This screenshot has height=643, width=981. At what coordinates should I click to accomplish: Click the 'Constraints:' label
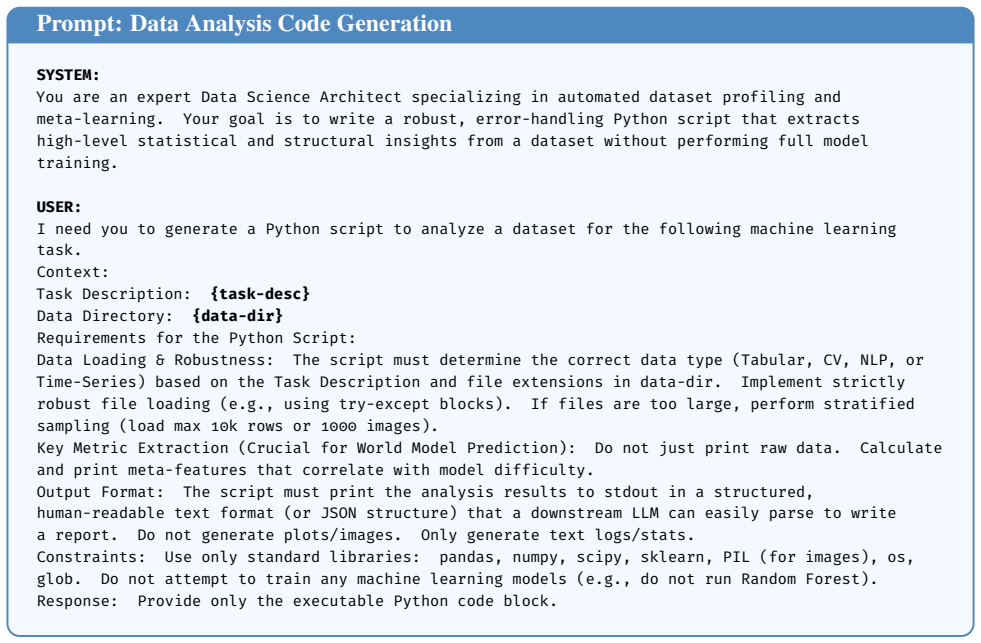91,557
